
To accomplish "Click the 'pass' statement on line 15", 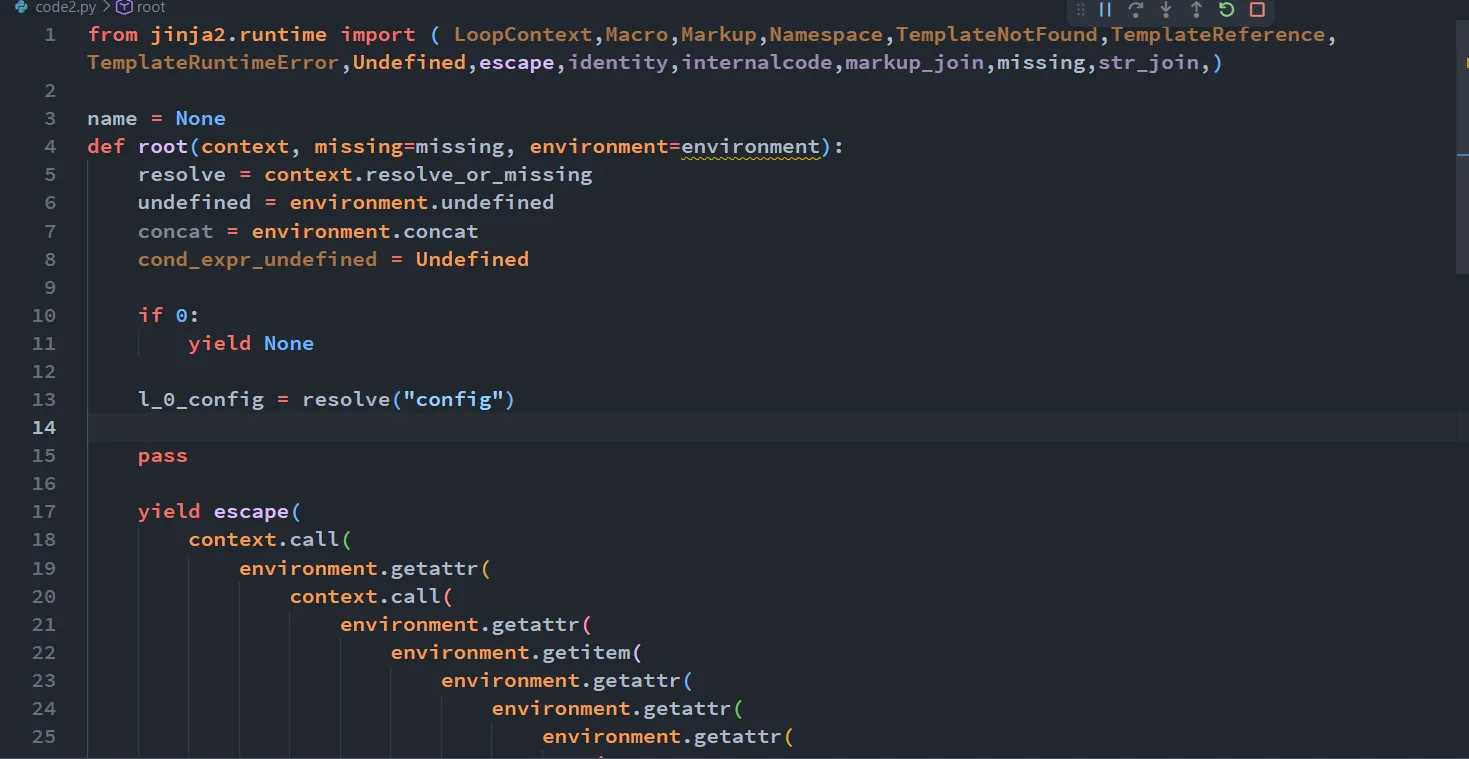I will tap(163, 455).
